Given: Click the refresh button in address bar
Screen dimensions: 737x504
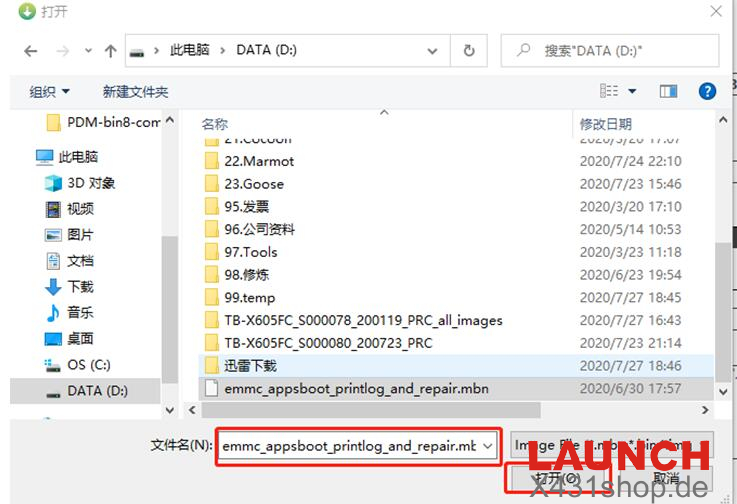Looking at the screenshot, I should [468, 50].
